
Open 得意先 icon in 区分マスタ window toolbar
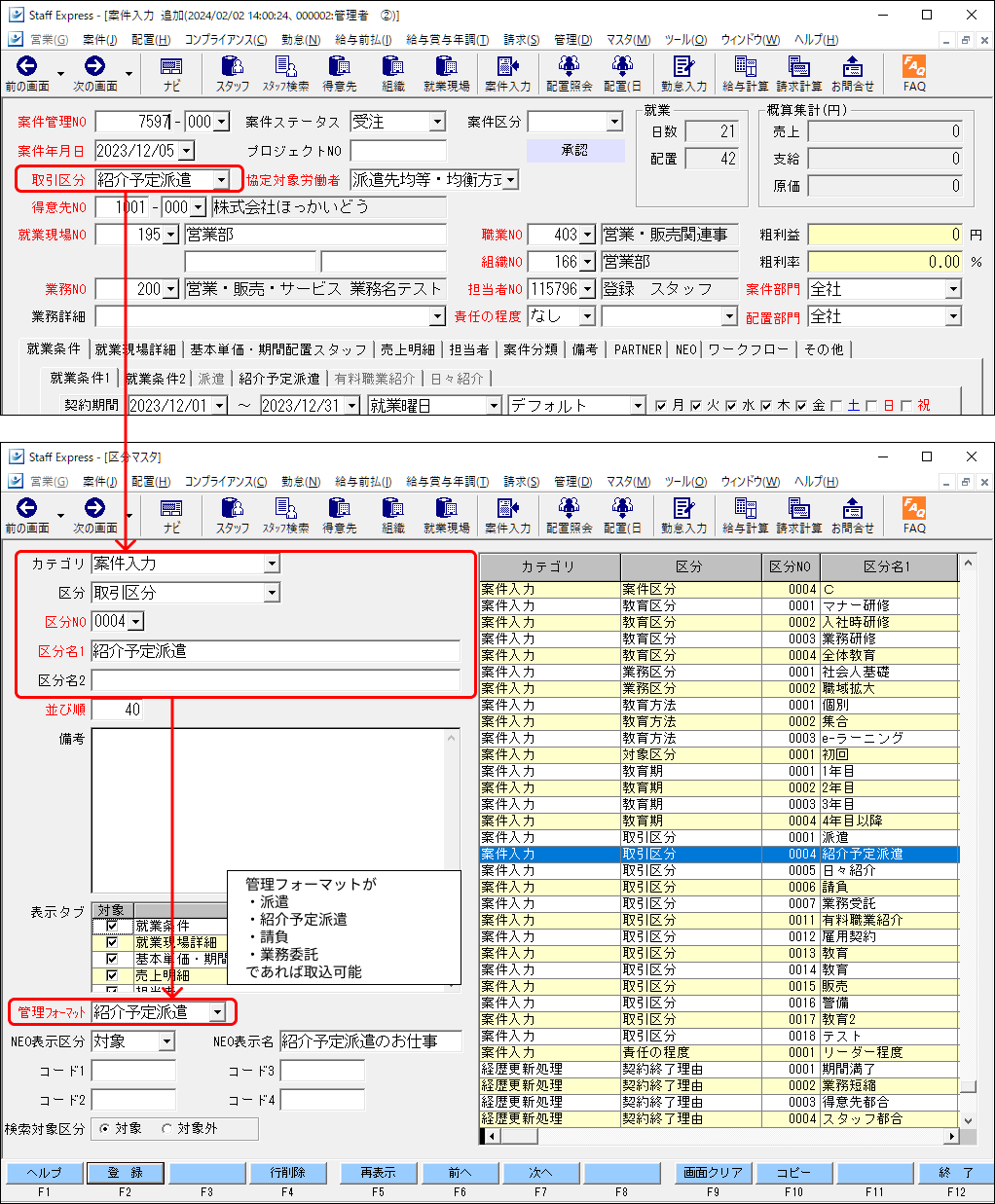pyautogui.click(x=340, y=515)
